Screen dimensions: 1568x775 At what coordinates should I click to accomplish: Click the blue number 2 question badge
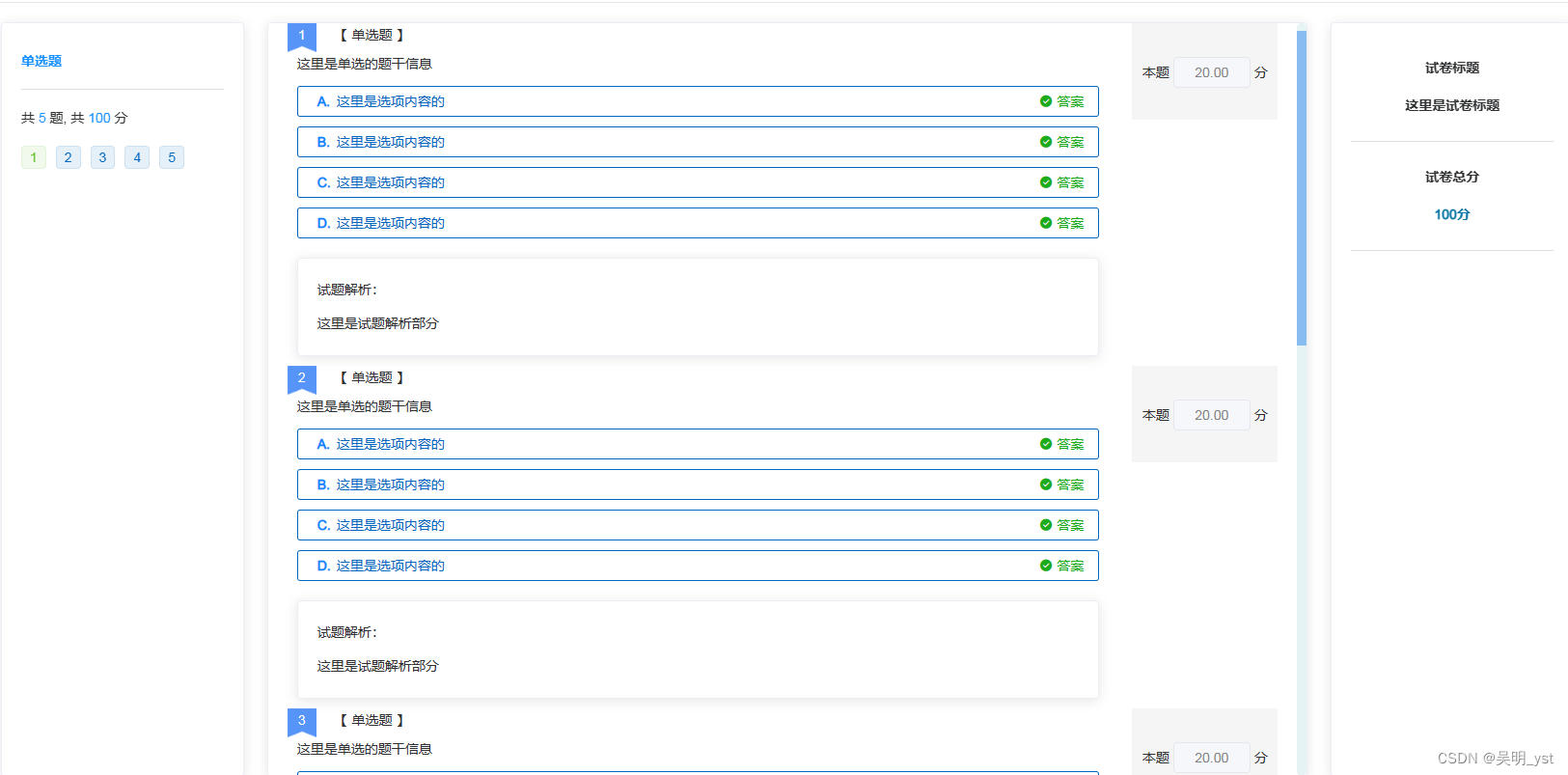302,379
